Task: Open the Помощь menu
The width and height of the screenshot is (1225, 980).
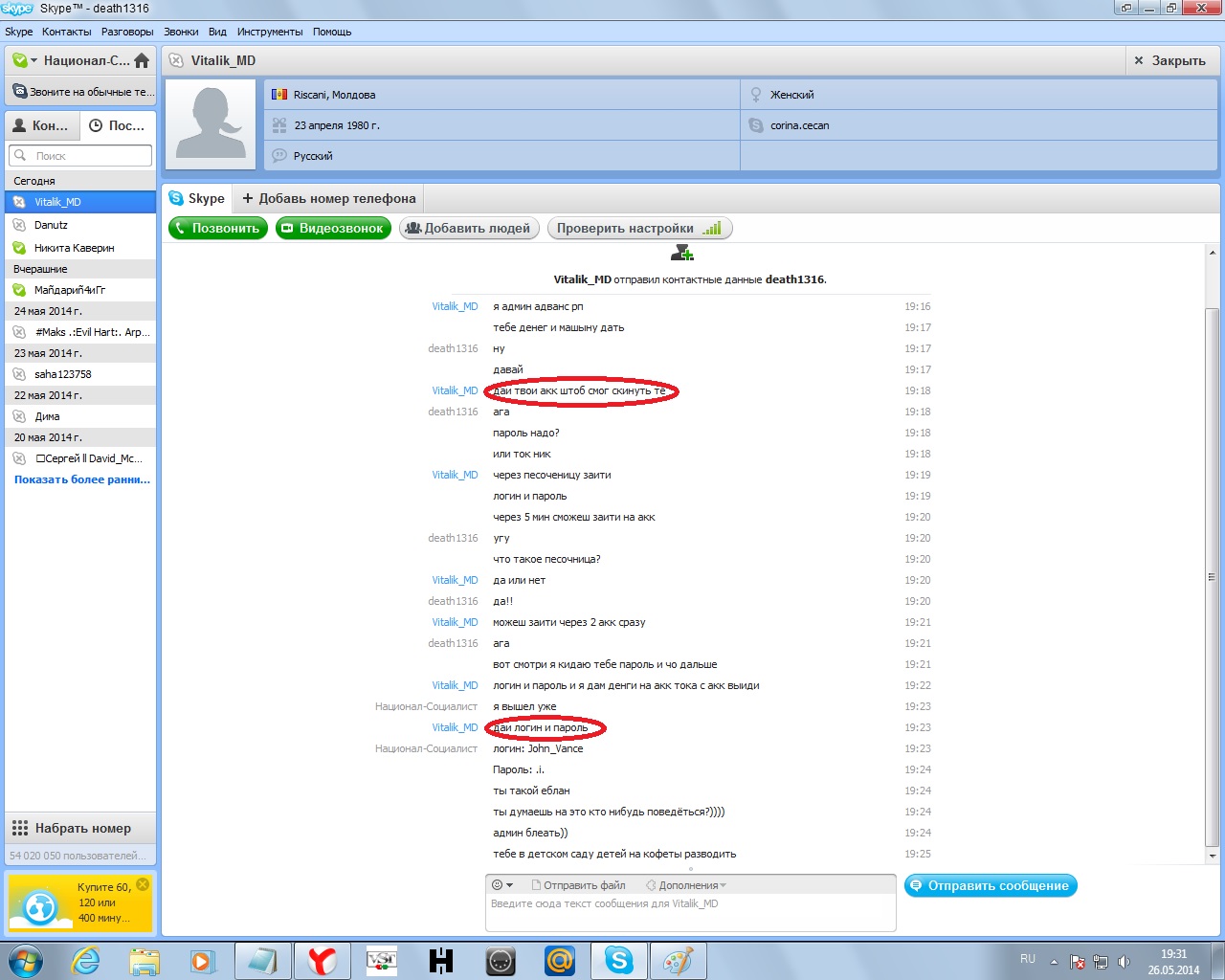Action: point(332,32)
